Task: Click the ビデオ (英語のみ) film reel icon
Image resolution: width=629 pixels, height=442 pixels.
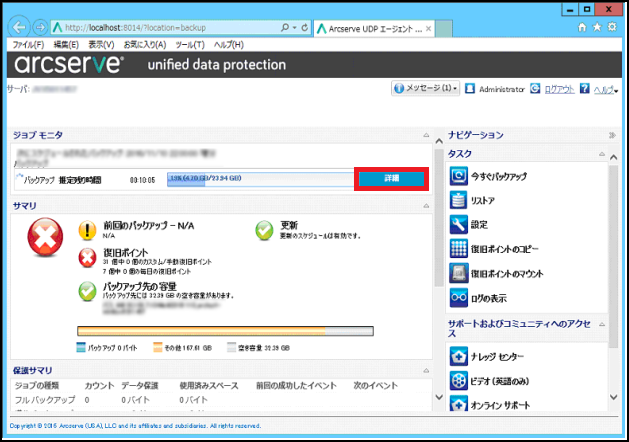Action: [459, 381]
